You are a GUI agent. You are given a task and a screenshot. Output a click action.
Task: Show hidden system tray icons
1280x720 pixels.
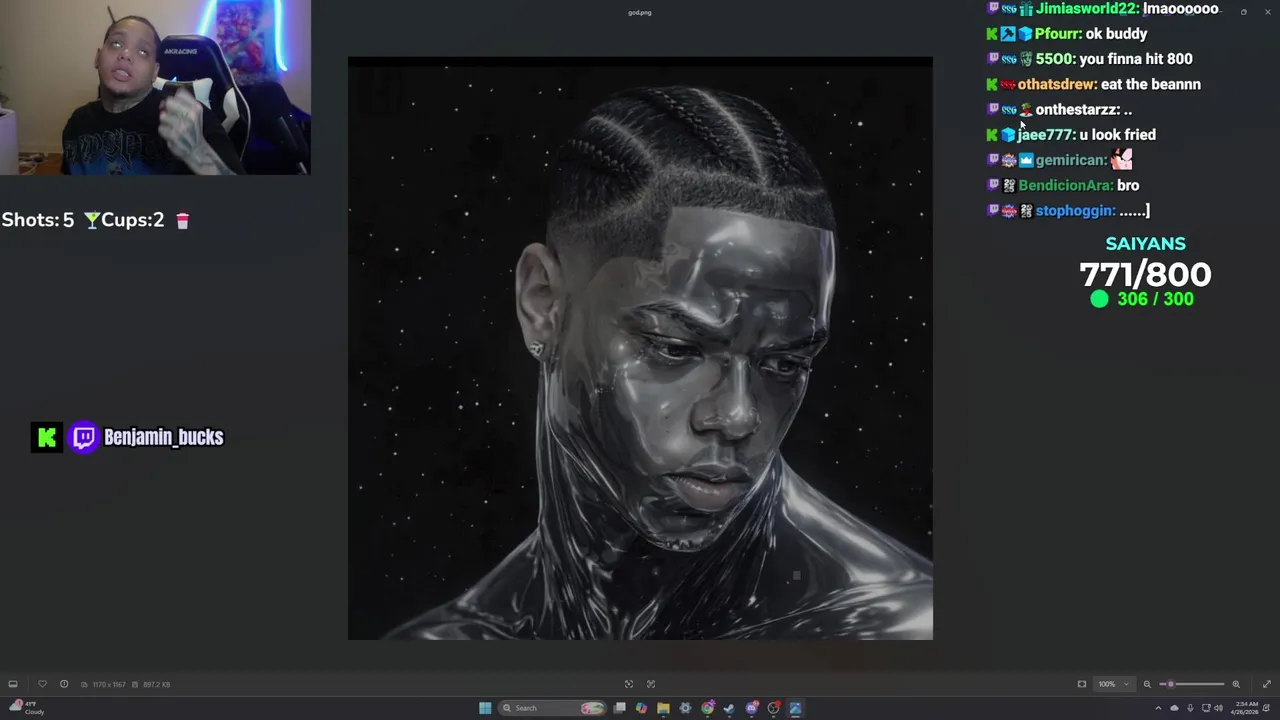1159,708
